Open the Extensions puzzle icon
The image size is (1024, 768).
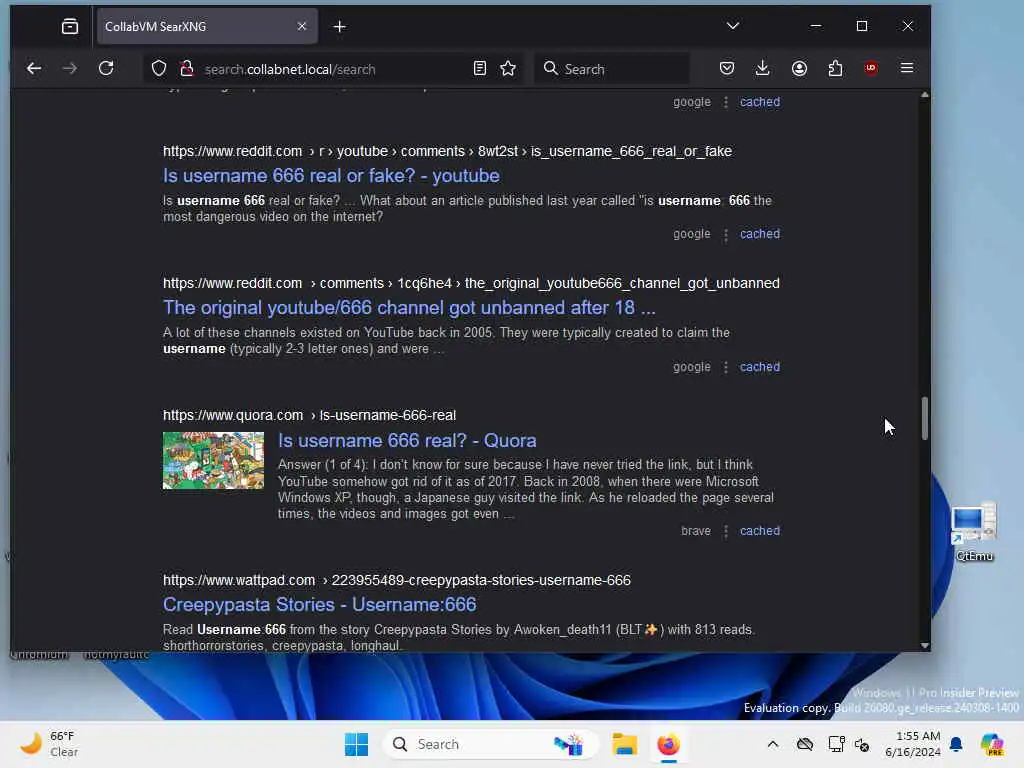point(835,69)
